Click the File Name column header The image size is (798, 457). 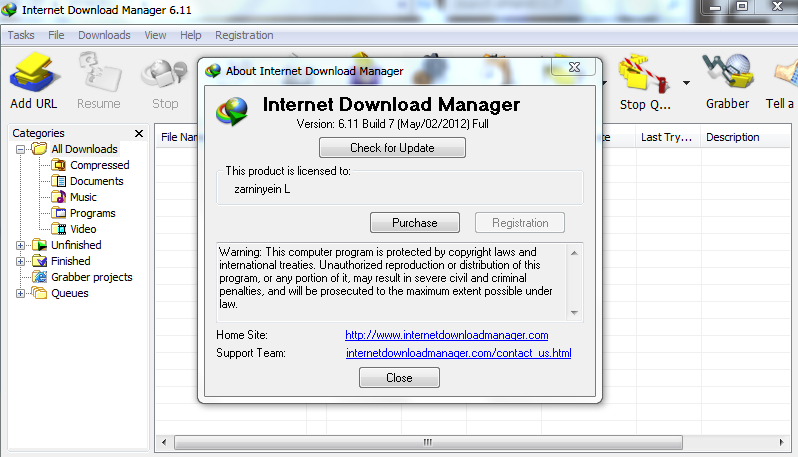coord(178,137)
